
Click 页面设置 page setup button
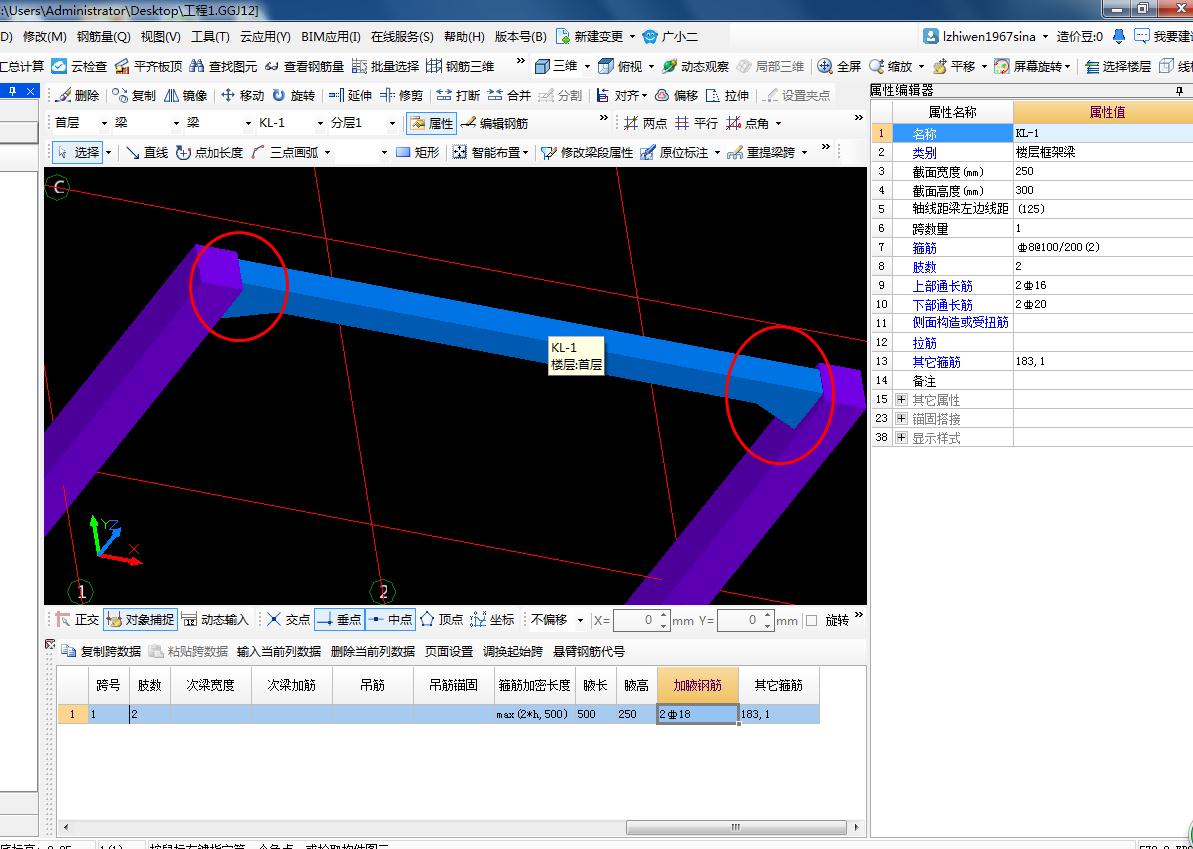pyautogui.click(x=449, y=652)
